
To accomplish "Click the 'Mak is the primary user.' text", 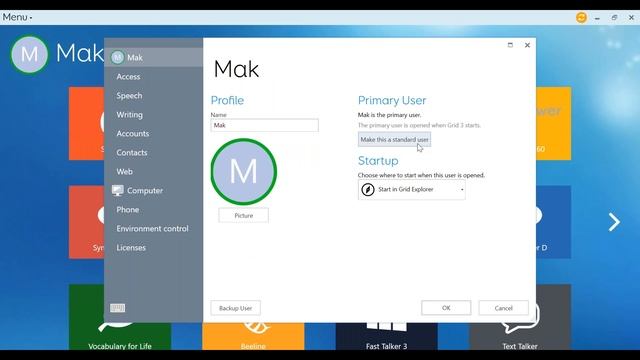I will point(389,115).
